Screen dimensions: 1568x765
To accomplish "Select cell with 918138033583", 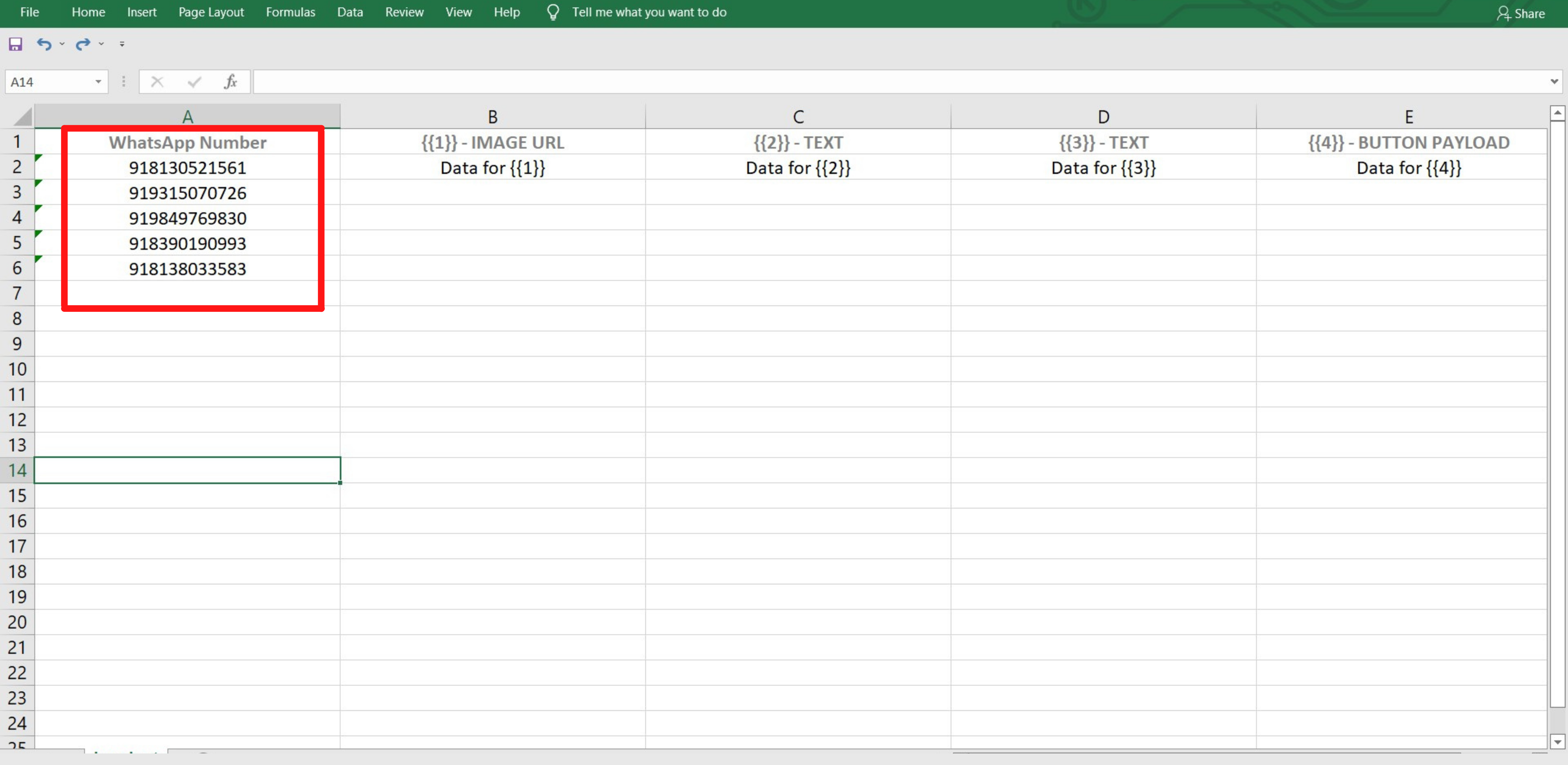I will tap(188, 268).
